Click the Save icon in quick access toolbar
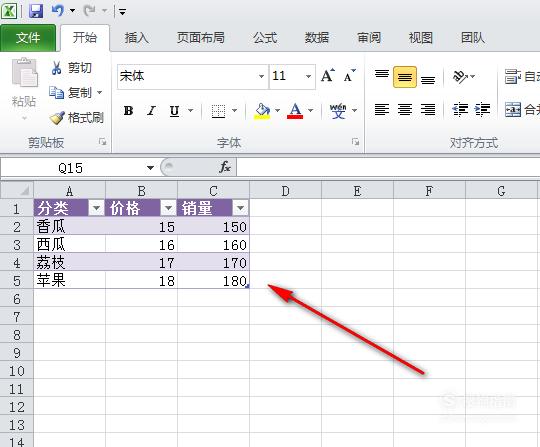 coord(36,11)
